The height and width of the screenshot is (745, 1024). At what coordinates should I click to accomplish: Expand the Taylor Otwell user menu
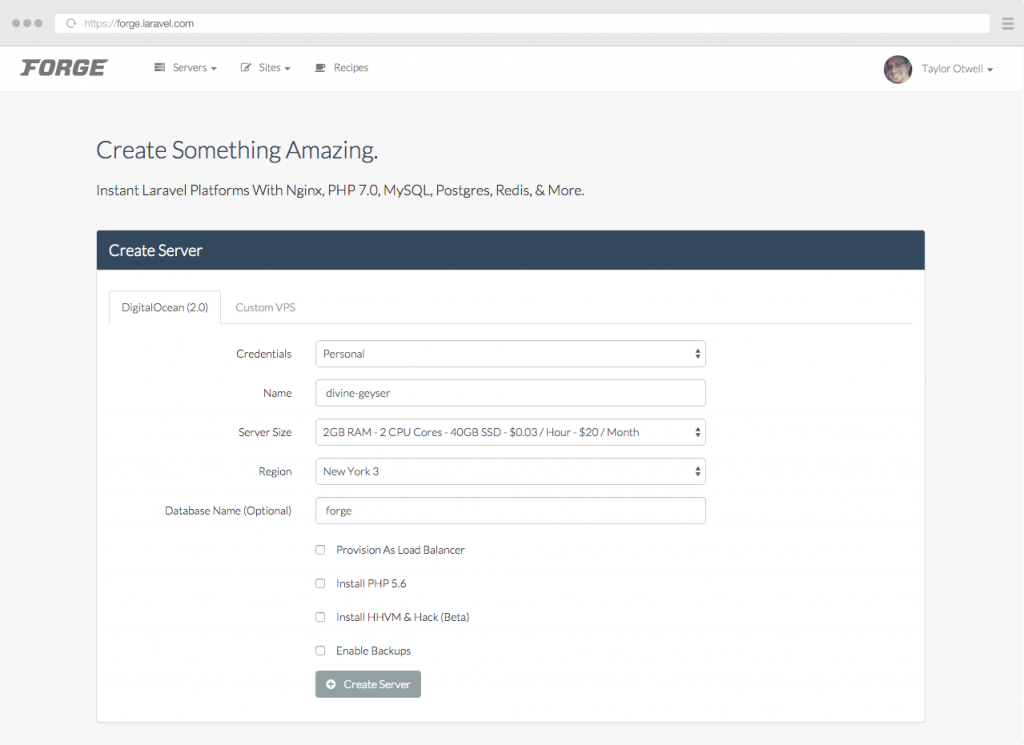click(957, 69)
